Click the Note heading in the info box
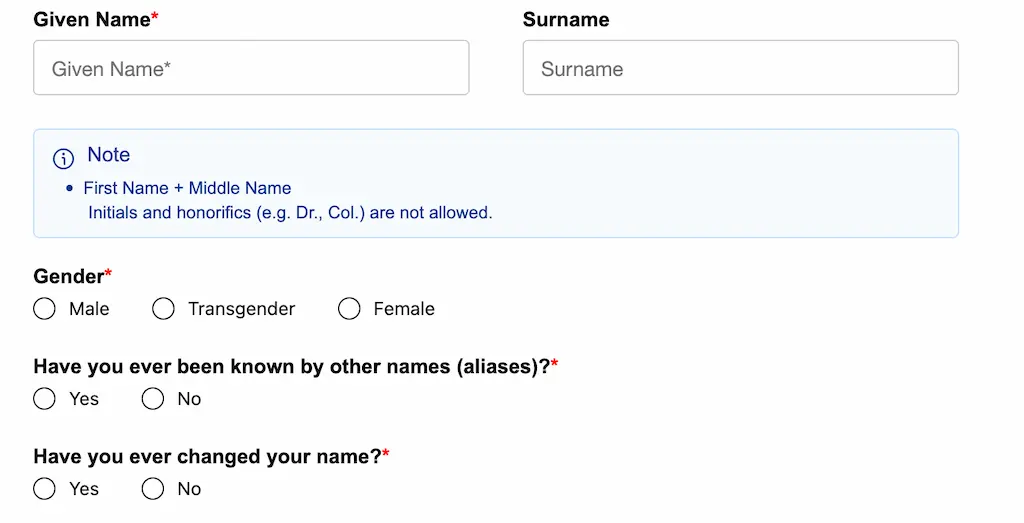 pos(109,155)
